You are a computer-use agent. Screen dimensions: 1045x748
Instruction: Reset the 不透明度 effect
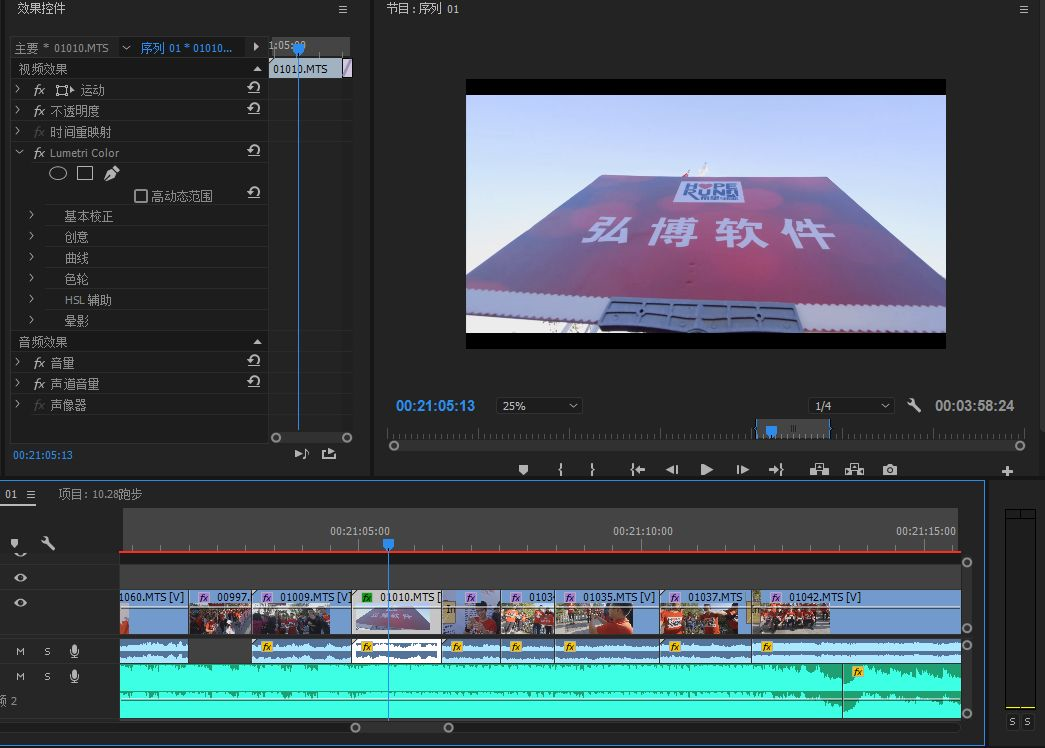(x=253, y=109)
